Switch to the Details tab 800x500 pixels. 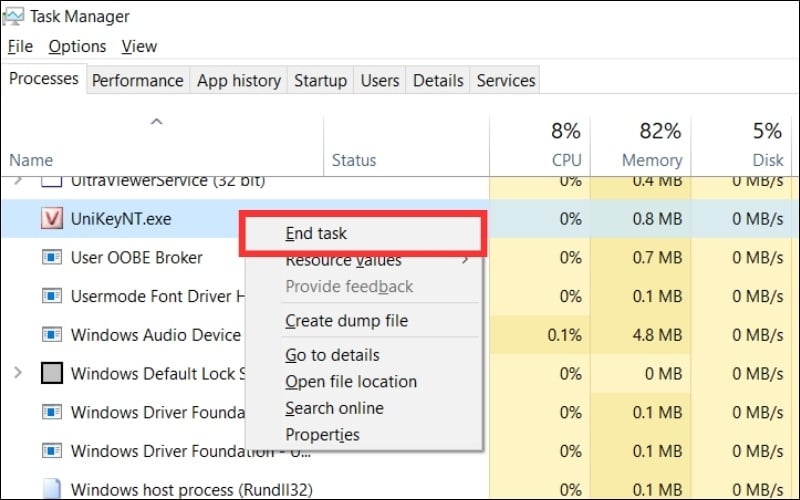coord(438,80)
